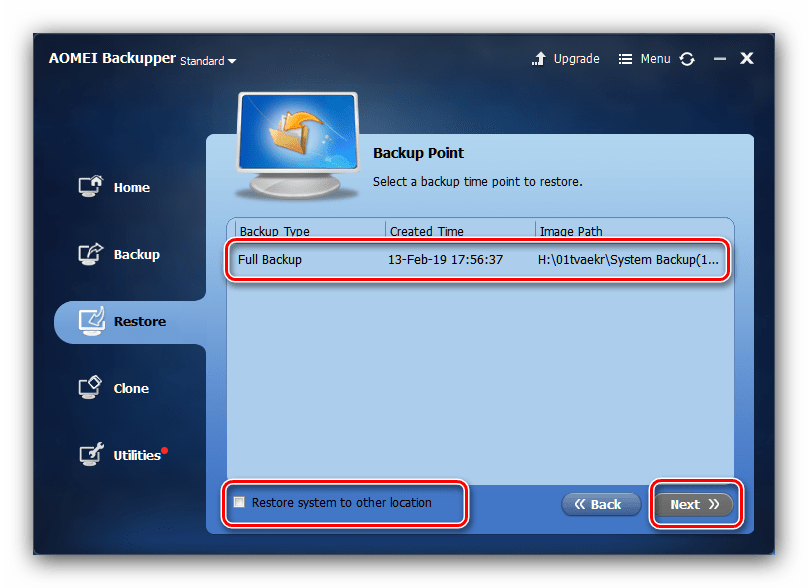Select the Full Backup row
Screen dimensions: 808x588
click(478, 260)
